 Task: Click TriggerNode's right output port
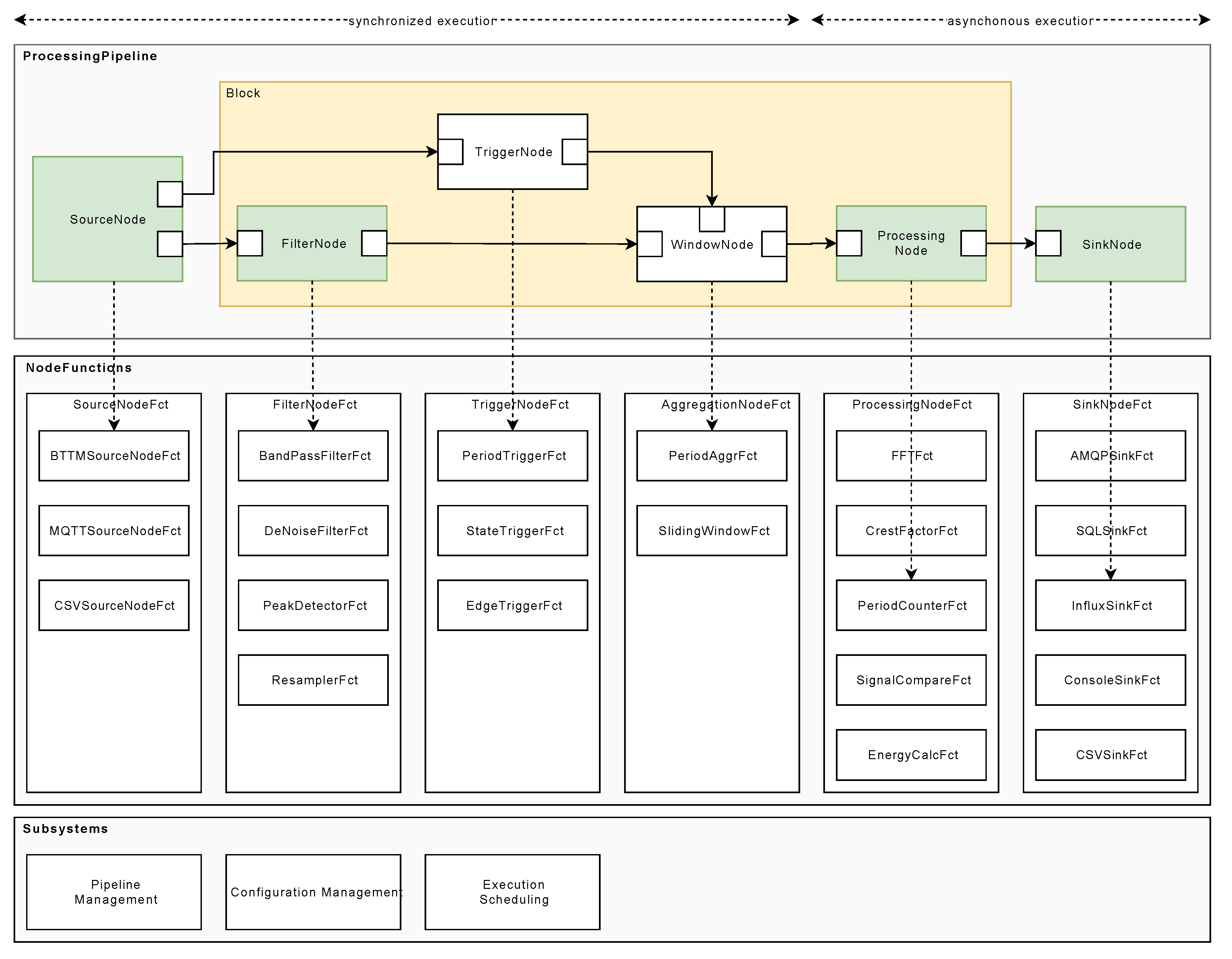(x=575, y=152)
